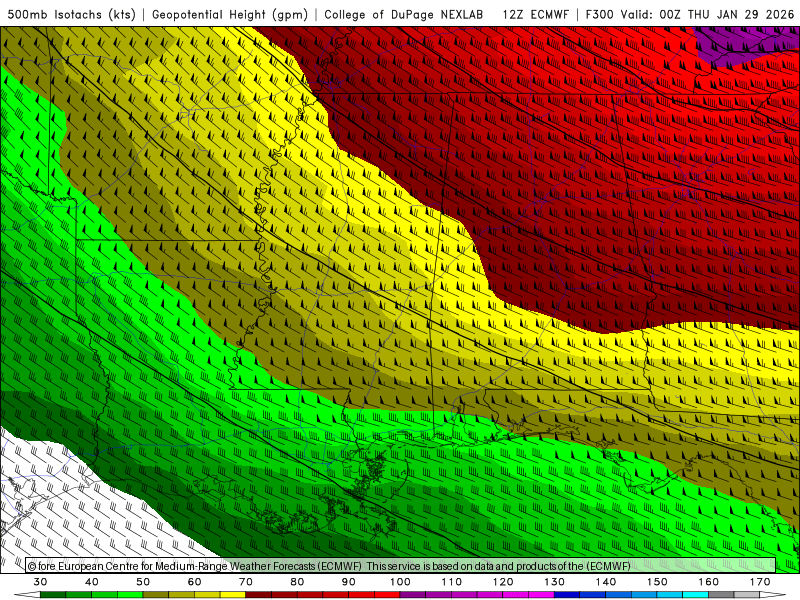Click the color bar label "130"

click(x=554, y=582)
